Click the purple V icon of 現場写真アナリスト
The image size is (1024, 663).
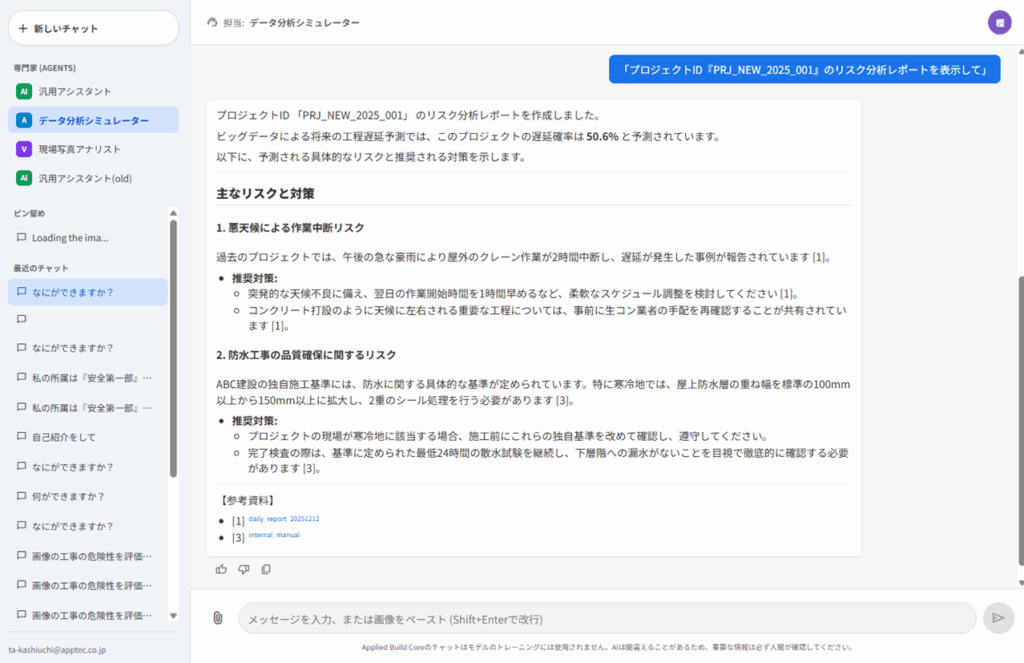tap(24, 149)
